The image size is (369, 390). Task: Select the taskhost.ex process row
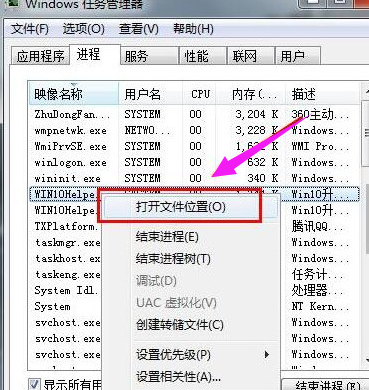tap(67, 259)
